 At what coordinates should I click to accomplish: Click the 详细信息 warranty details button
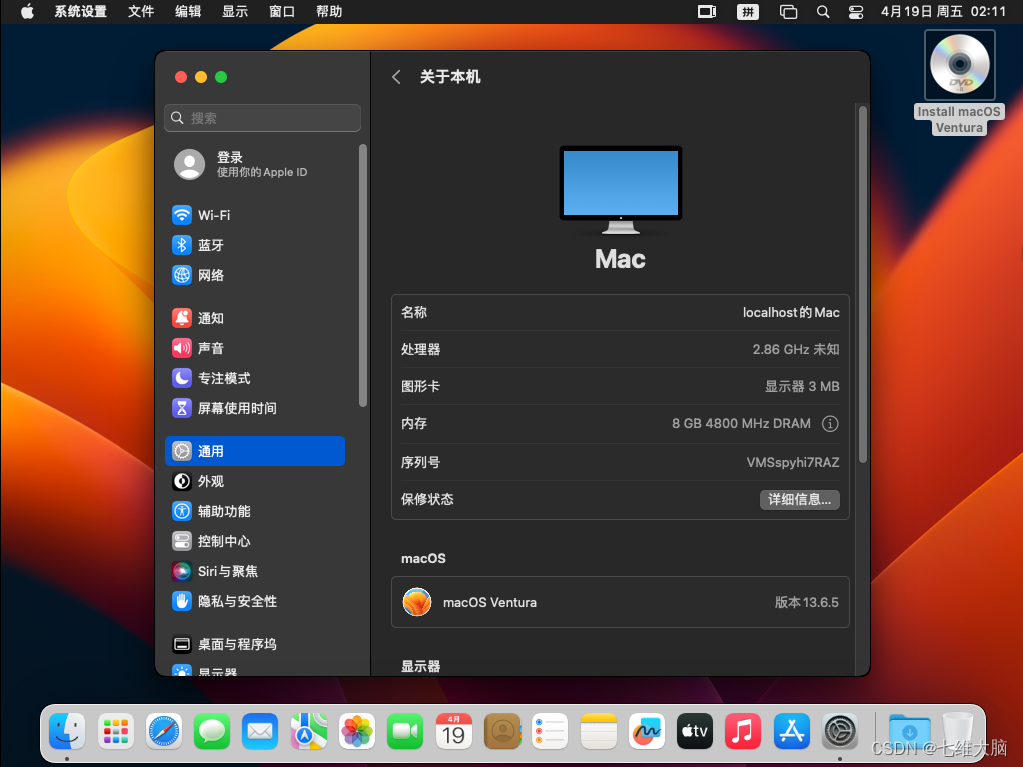799,499
